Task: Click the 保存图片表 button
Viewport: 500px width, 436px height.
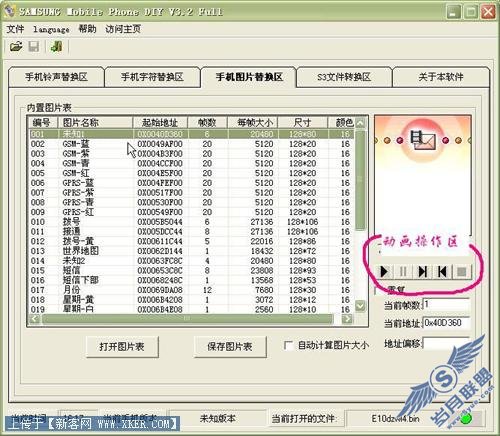Action: coord(230,347)
